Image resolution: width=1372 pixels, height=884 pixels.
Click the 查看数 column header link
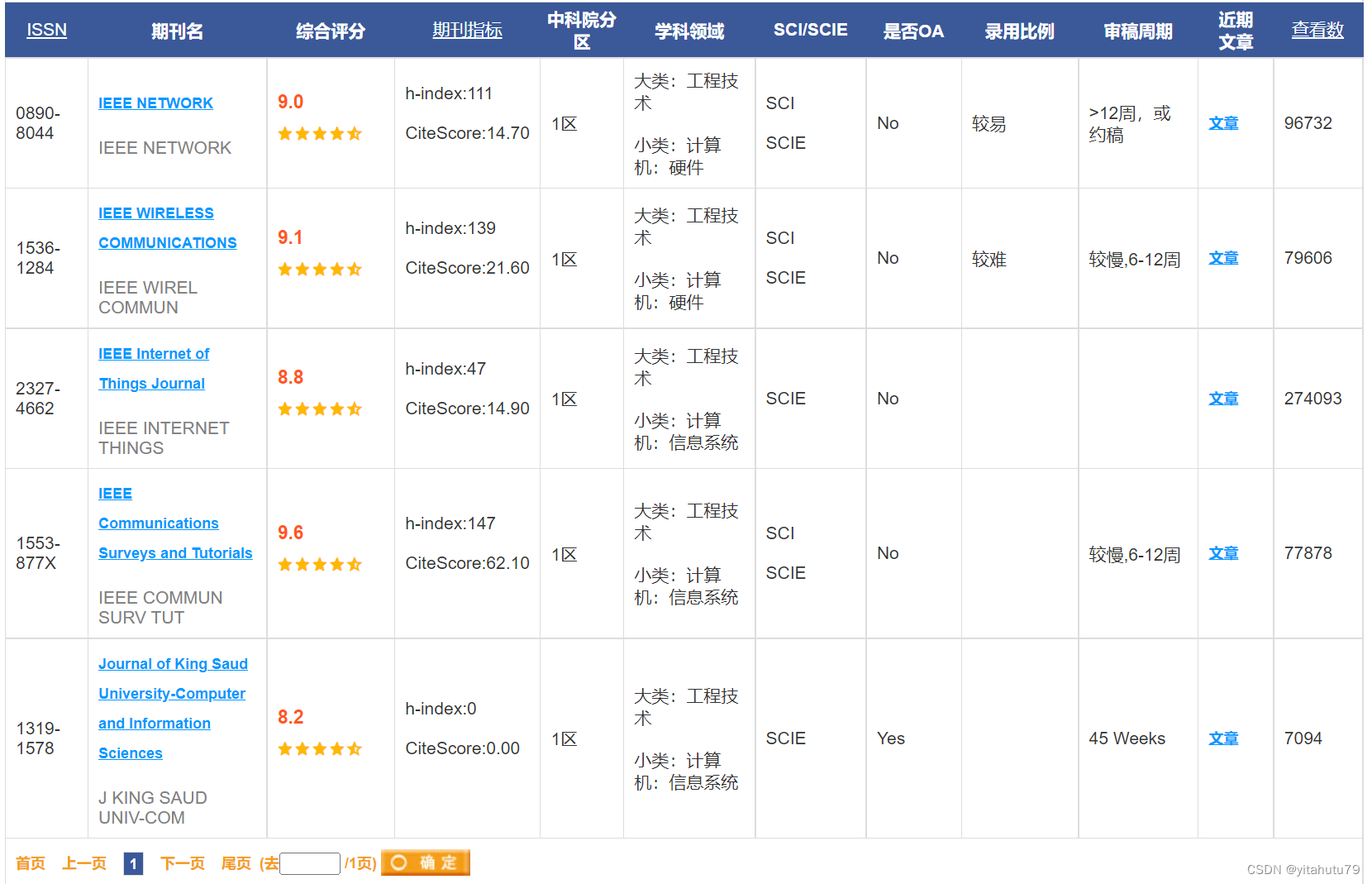coord(1317,31)
